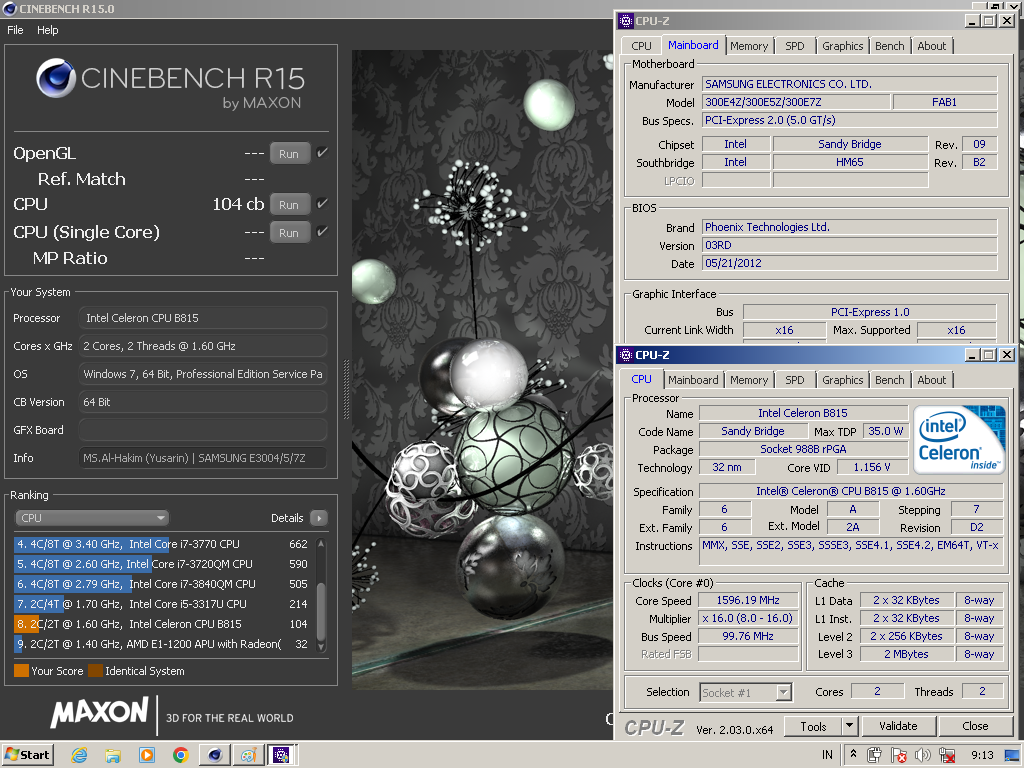Show hidden tray icons arrow
Screen dimensions: 1024x768
coord(853,754)
